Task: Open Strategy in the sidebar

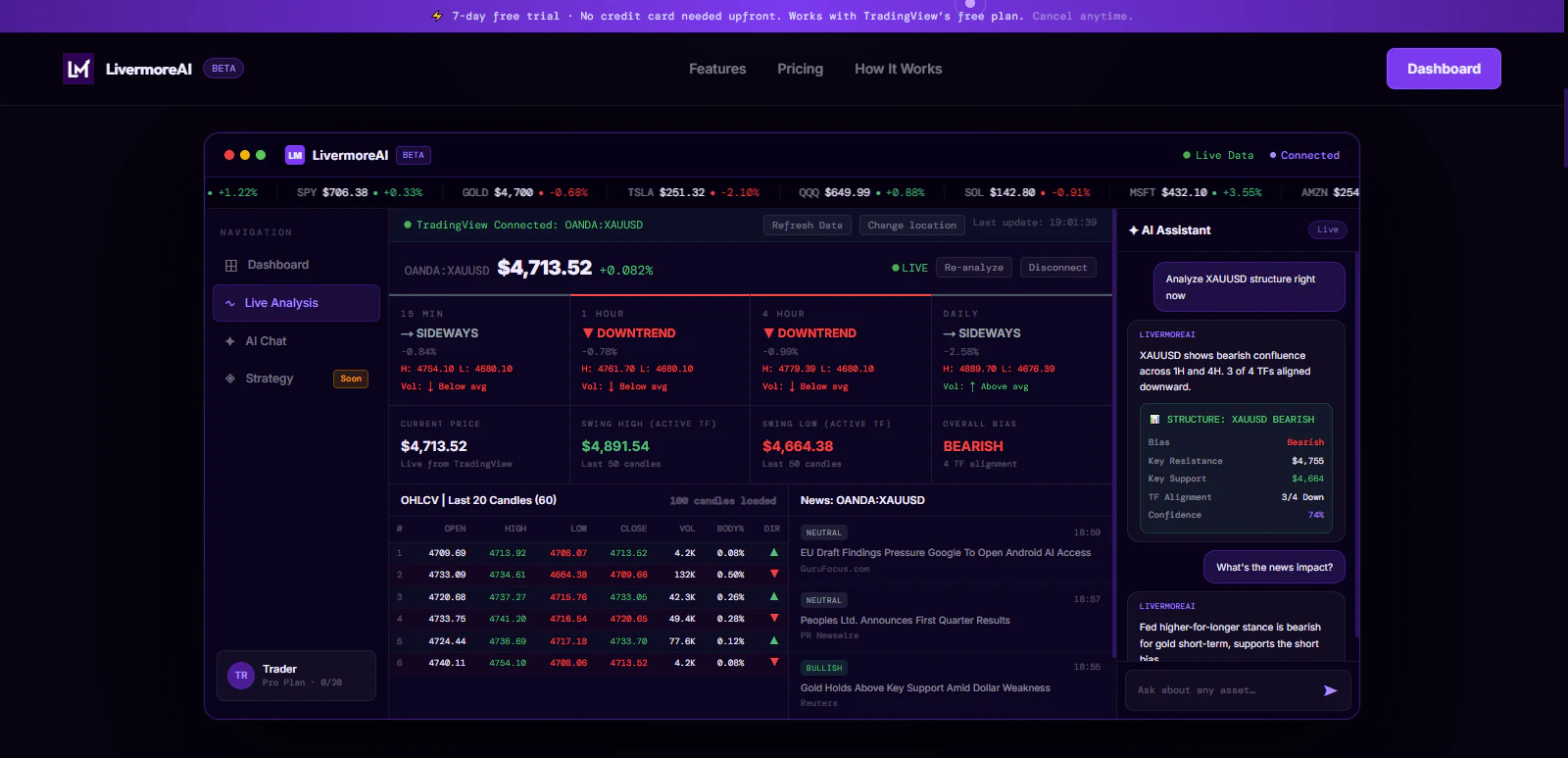Action: point(296,379)
